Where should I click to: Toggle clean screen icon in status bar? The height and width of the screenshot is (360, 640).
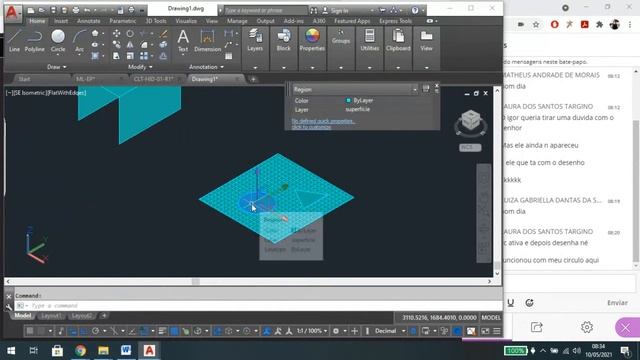click(x=485, y=331)
